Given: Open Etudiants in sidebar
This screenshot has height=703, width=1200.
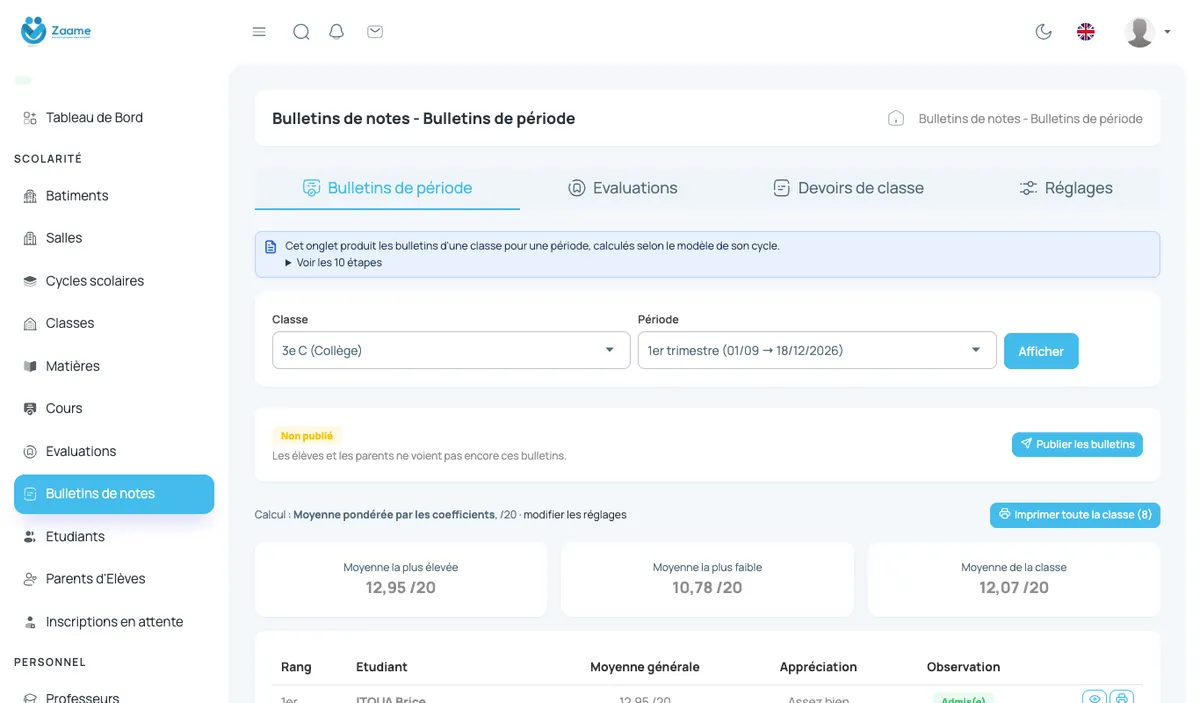Looking at the screenshot, I should [75, 536].
